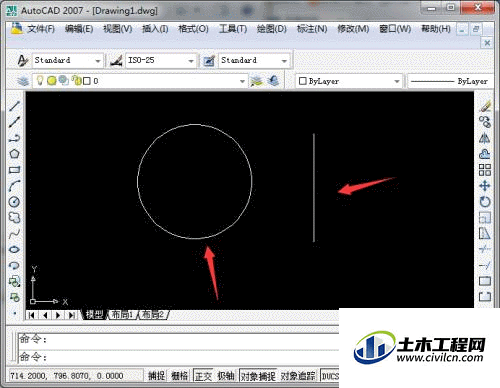The image size is (500, 388).
Task: Switch to the 模型 model tab
Action: point(94,314)
